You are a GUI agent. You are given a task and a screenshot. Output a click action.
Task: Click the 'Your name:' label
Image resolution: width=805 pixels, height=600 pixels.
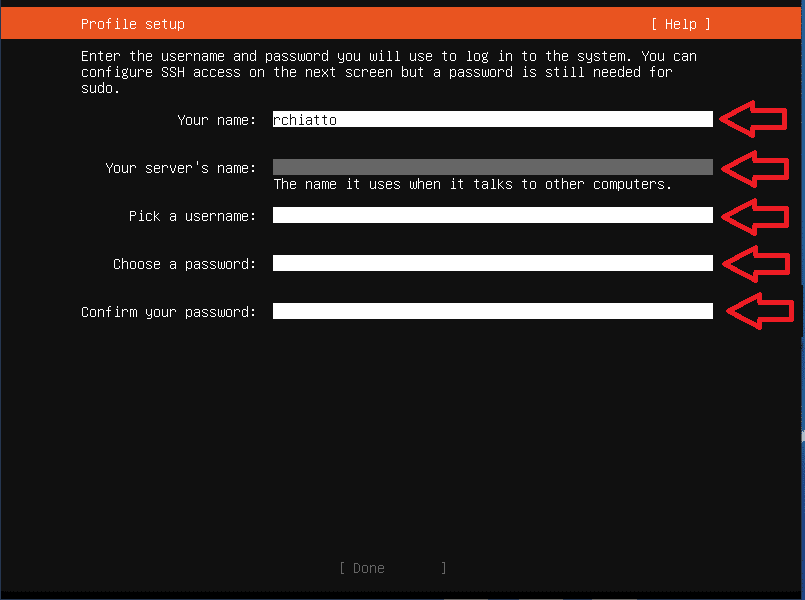pos(216,120)
